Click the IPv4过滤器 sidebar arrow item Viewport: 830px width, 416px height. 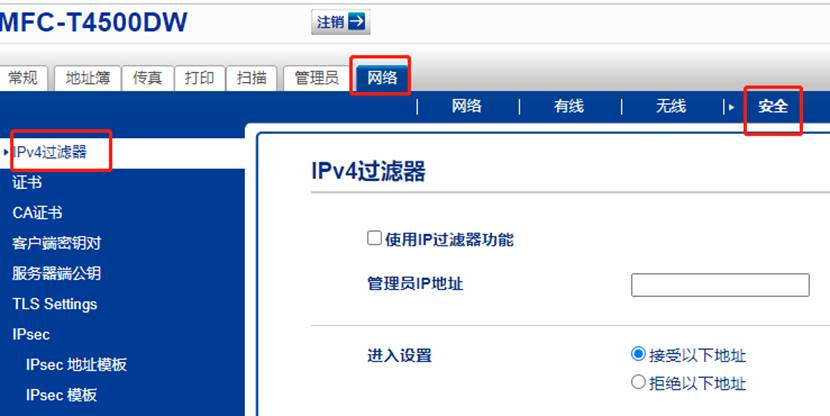[x=50, y=152]
